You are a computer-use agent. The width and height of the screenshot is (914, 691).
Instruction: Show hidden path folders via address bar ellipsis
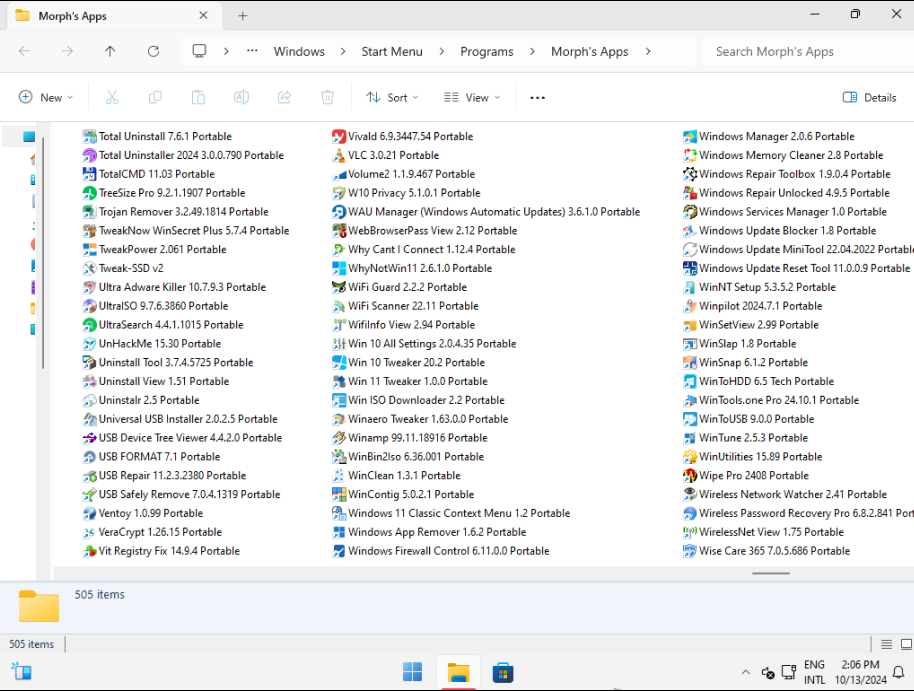[252, 51]
